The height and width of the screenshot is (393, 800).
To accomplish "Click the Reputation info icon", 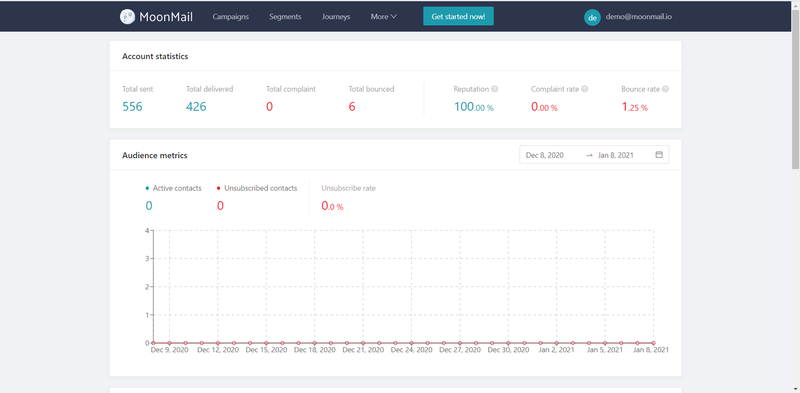I will click(x=494, y=89).
